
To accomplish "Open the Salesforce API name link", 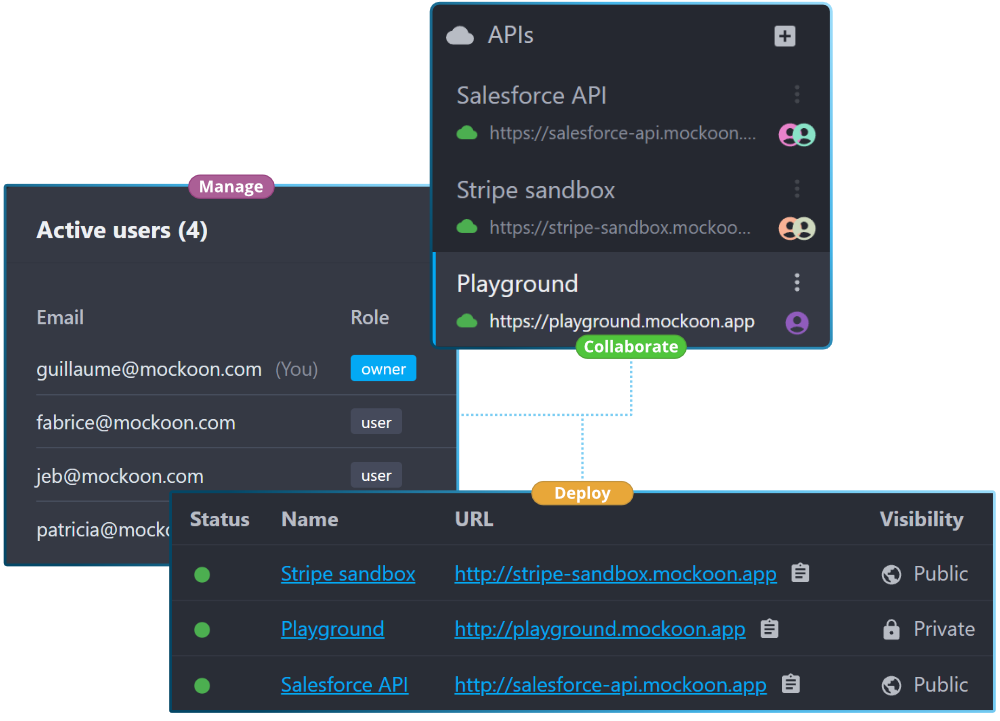I will click(344, 685).
